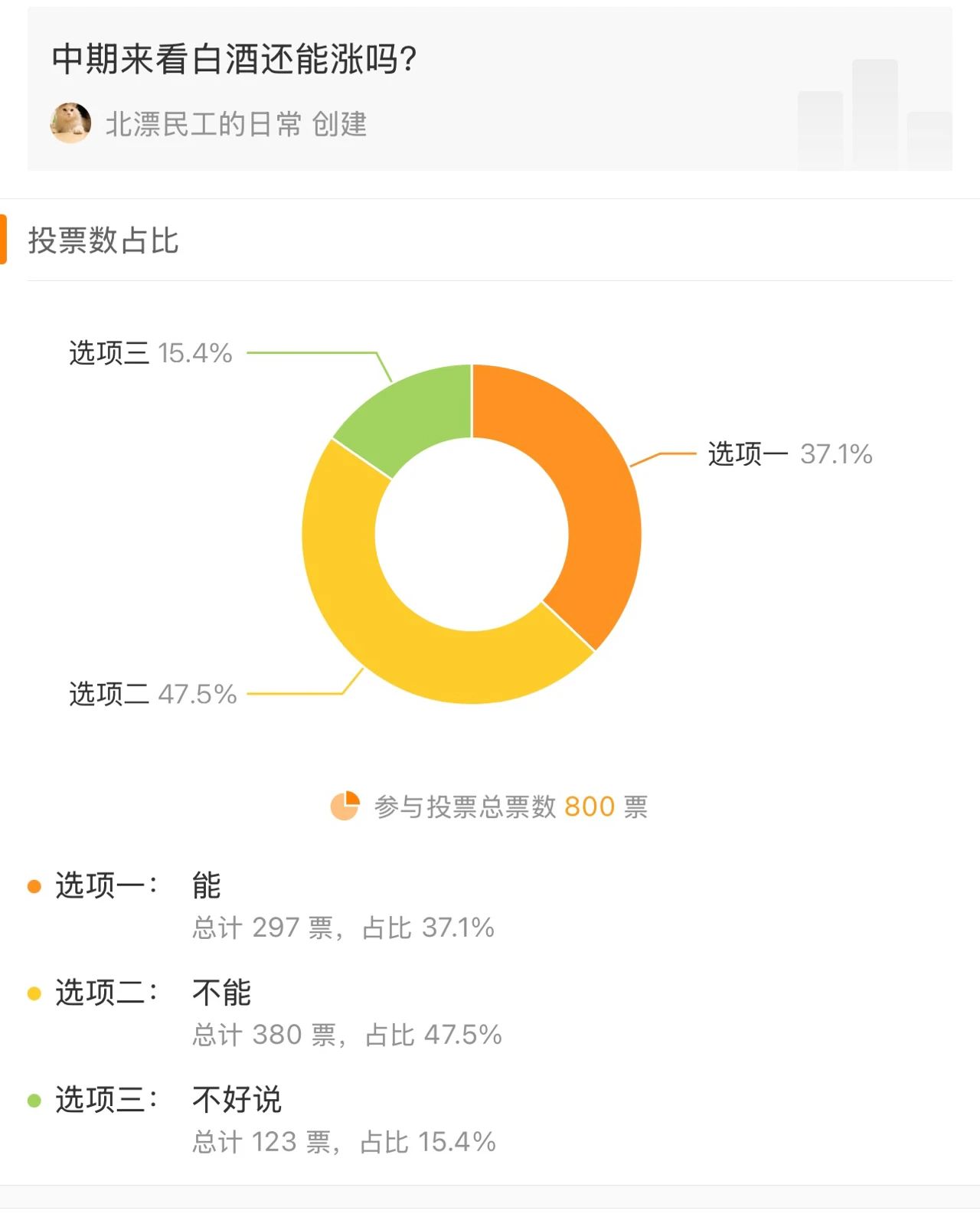Select the option labeled 不能
This screenshot has width=980, height=1217.
221,993
